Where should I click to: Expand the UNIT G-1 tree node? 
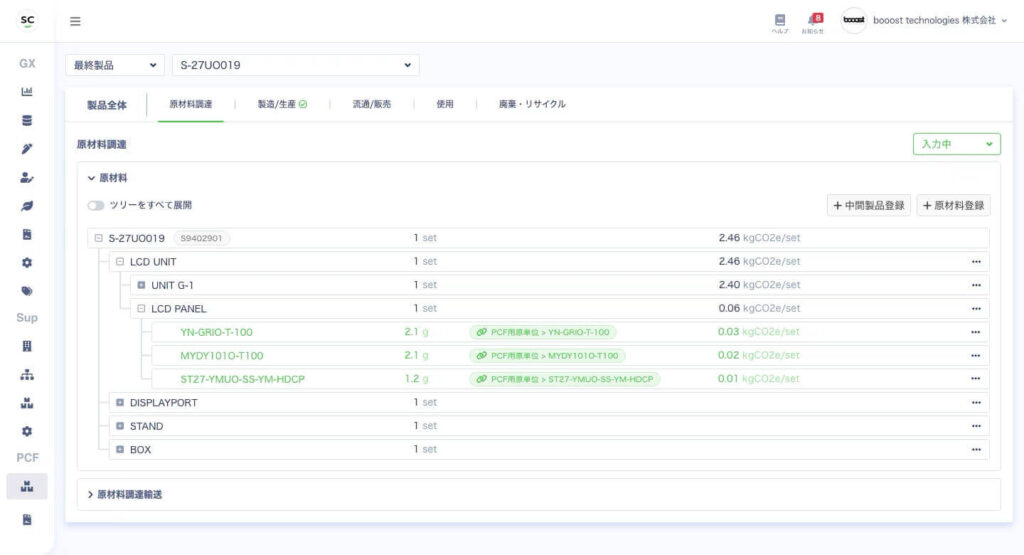141,285
